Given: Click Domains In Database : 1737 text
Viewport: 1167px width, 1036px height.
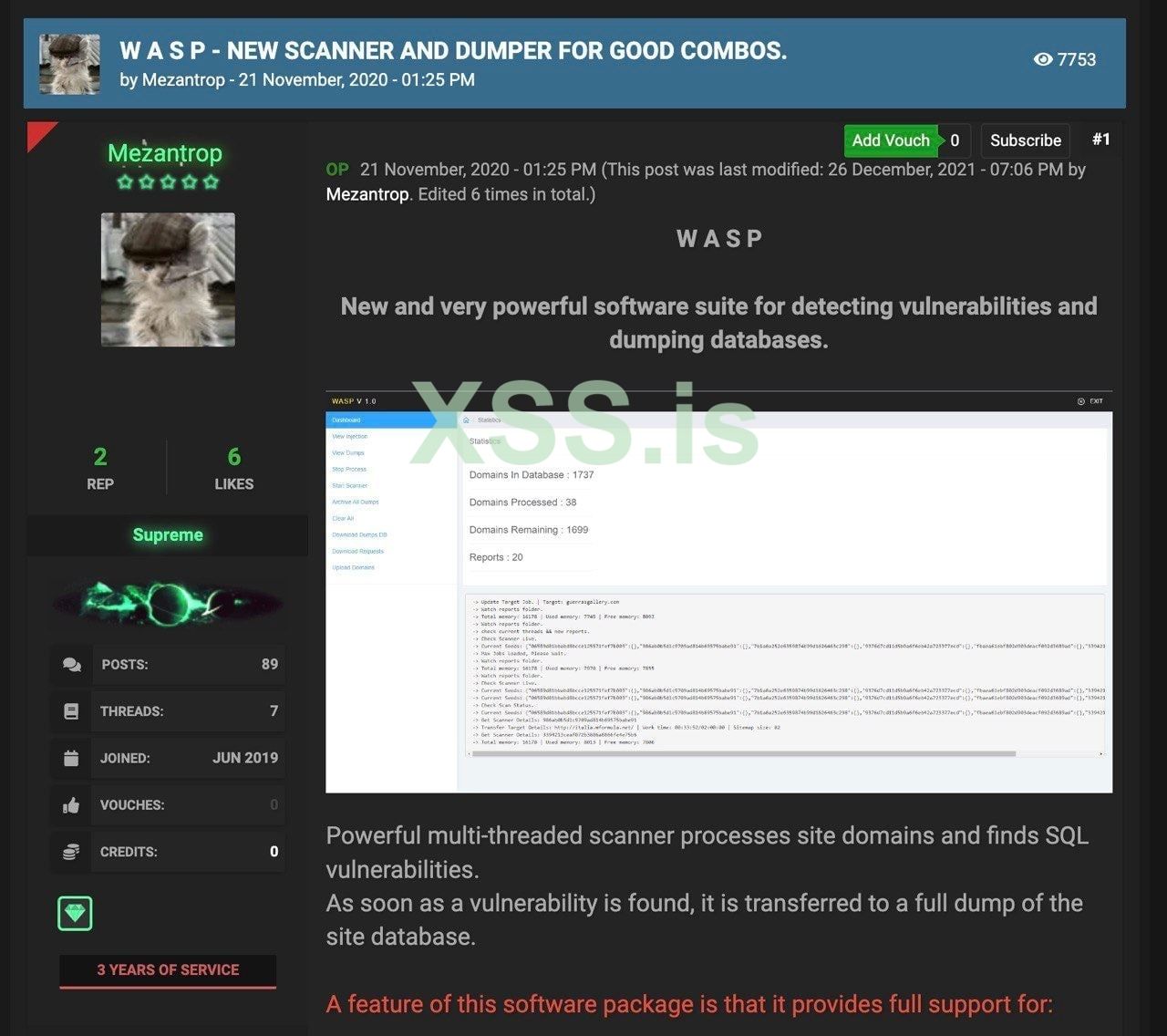Looking at the screenshot, I should [532, 475].
